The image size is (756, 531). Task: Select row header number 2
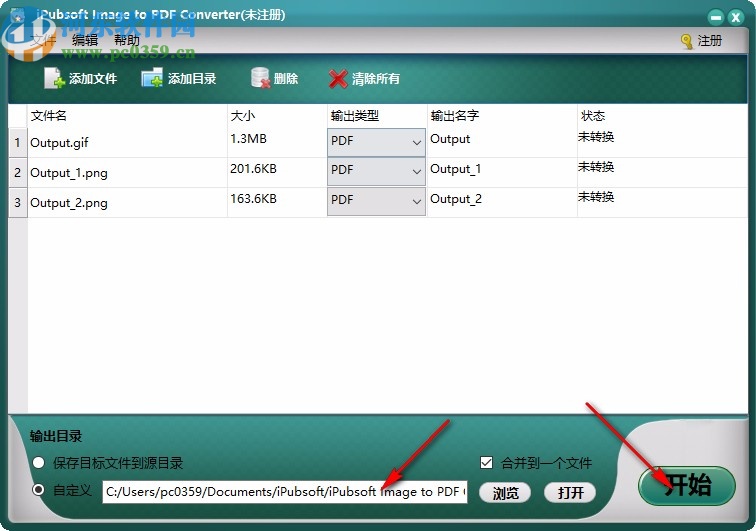point(18,172)
